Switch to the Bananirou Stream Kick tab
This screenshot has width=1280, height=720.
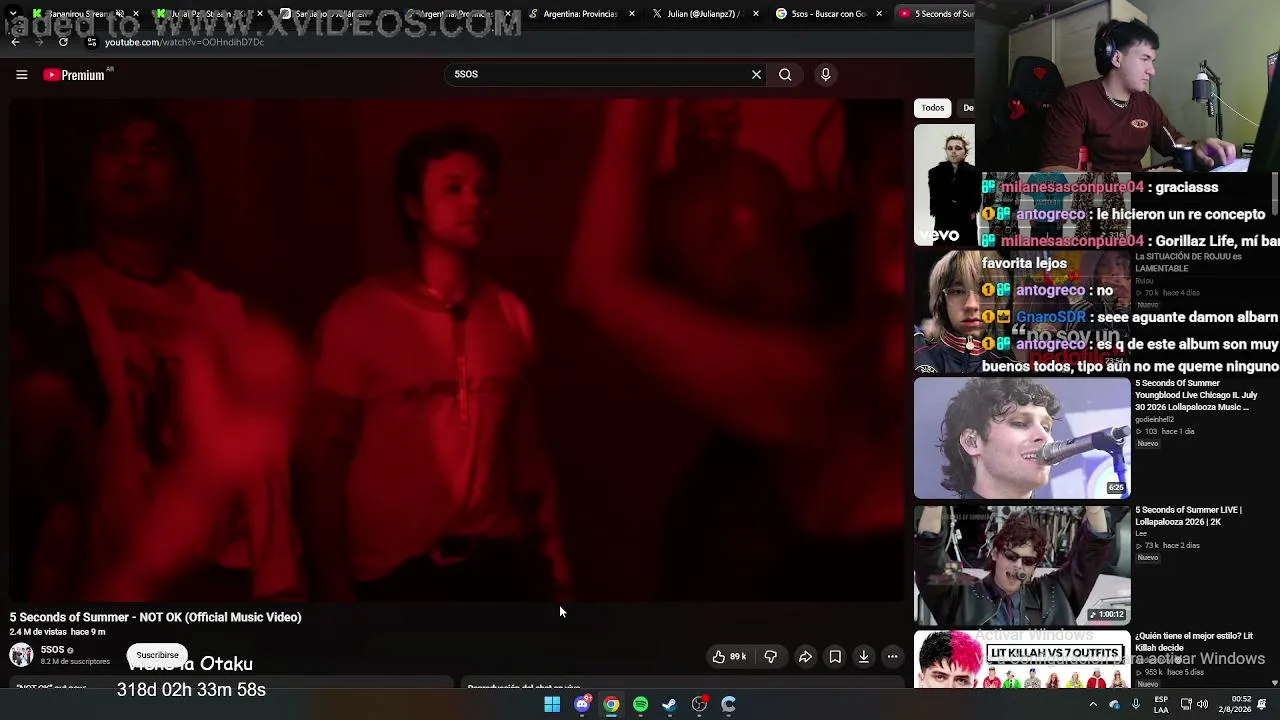pos(84,14)
